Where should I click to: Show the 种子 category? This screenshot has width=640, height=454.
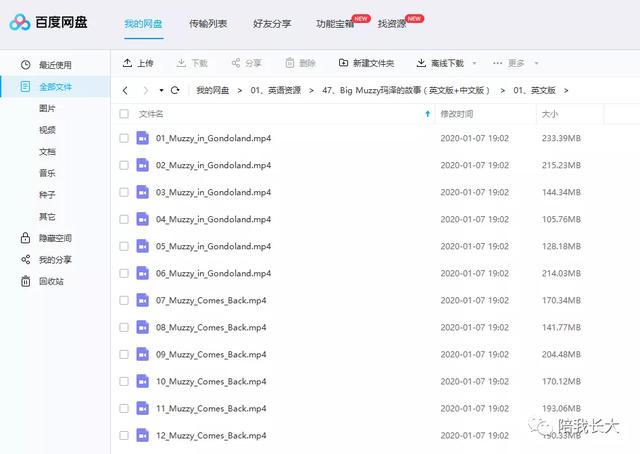[47, 195]
